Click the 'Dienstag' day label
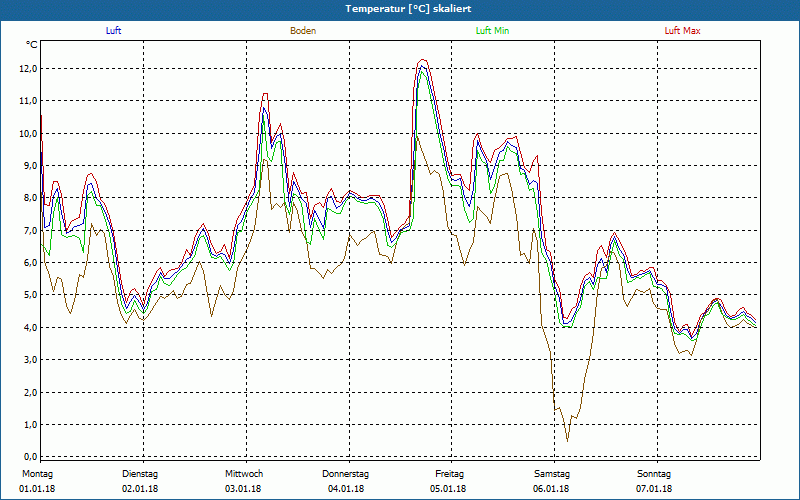Image resolution: width=800 pixels, height=500 pixels. pos(140,474)
